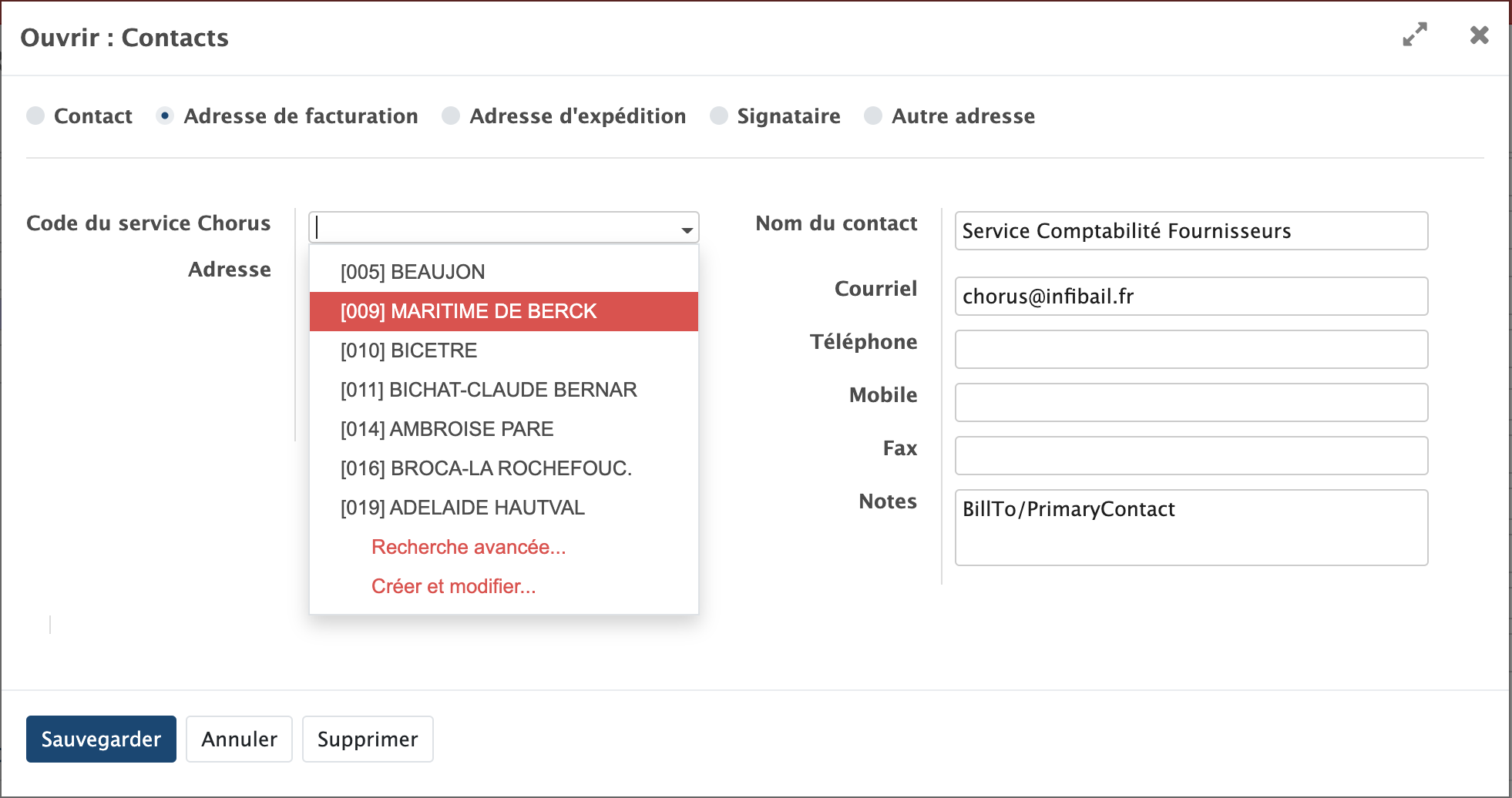This screenshot has width=1512, height=798.
Task: Choose Adresse d'expédition radio option
Action: (451, 116)
